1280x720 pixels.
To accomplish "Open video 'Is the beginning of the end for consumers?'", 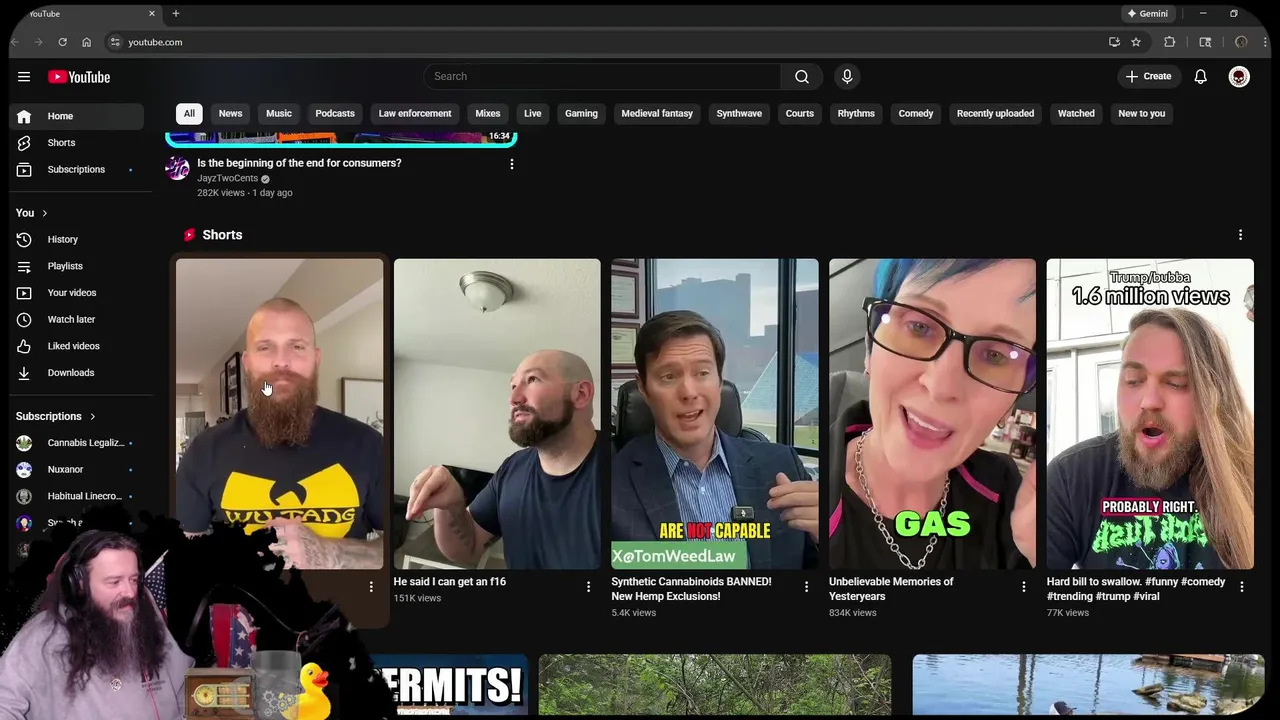I will click(x=299, y=163).
